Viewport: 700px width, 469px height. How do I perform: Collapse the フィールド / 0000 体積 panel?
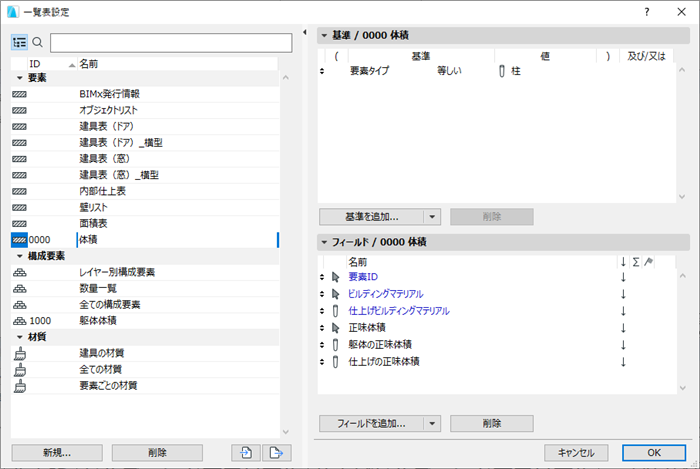point(324,242)
